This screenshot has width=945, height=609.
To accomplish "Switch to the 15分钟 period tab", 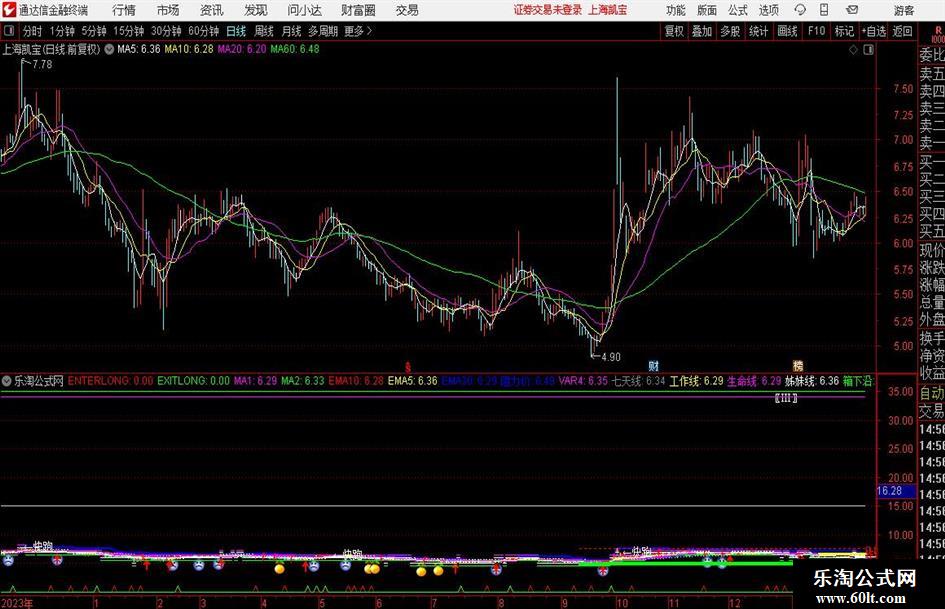I will 129,31.
